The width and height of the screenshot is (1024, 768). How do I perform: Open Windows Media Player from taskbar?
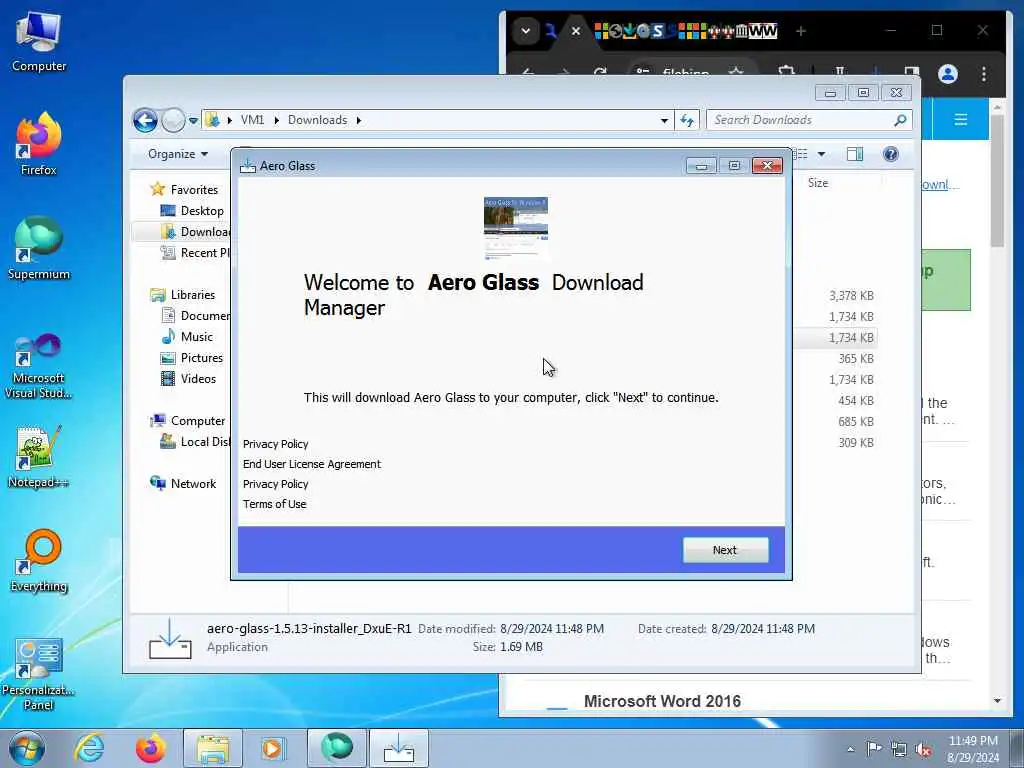pyautogui.click(x=274, y=748)
